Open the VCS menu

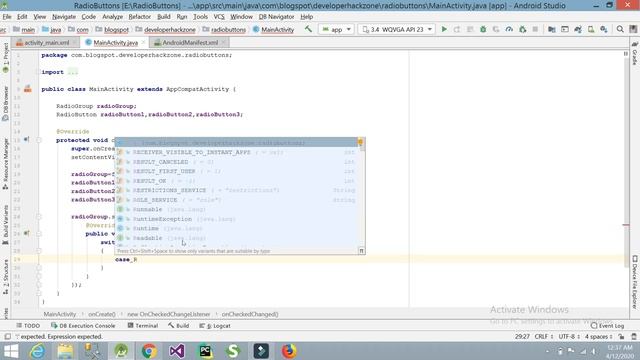click(219, 17)
